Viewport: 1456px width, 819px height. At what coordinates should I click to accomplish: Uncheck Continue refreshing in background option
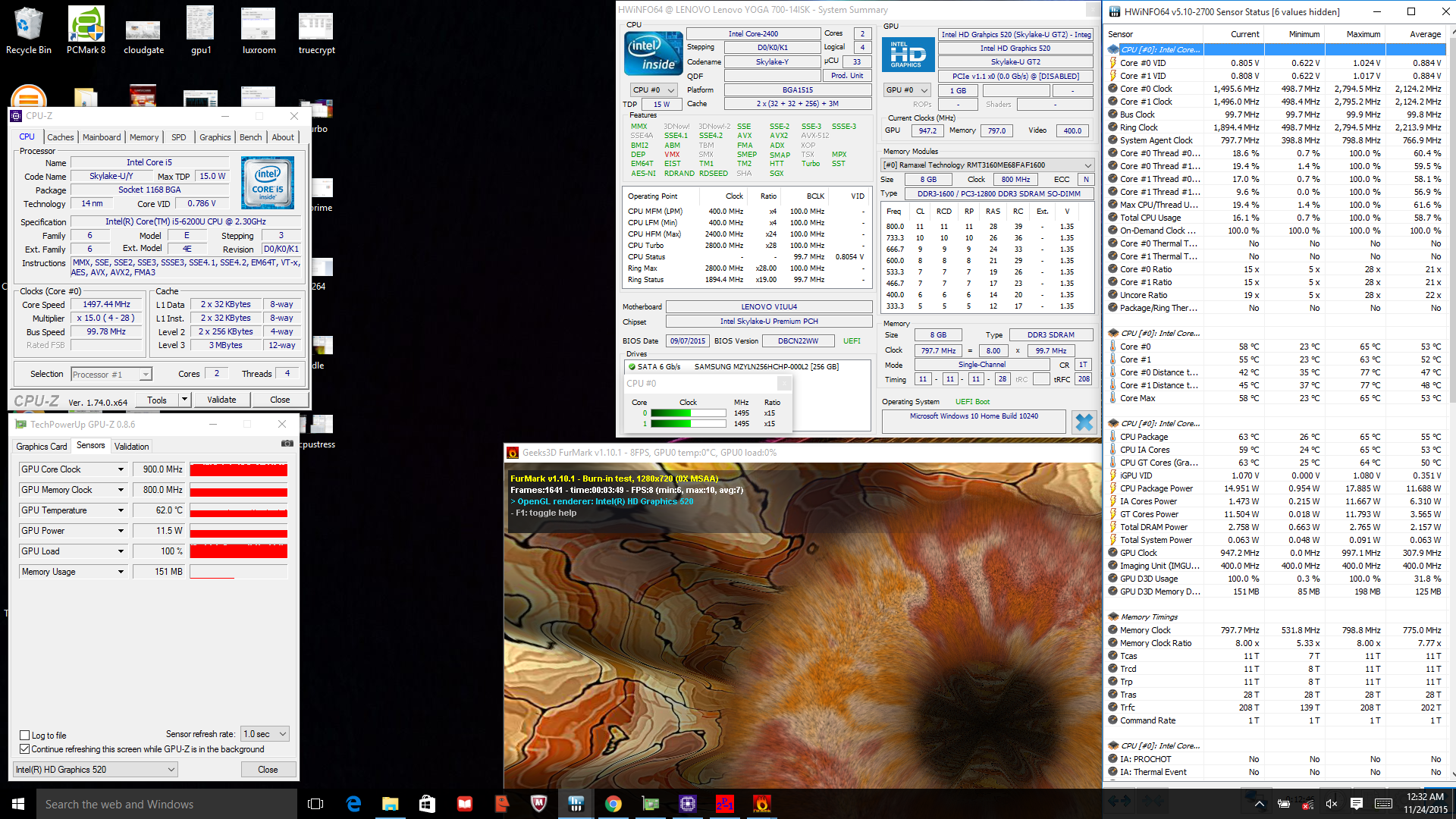click(25, 749)
